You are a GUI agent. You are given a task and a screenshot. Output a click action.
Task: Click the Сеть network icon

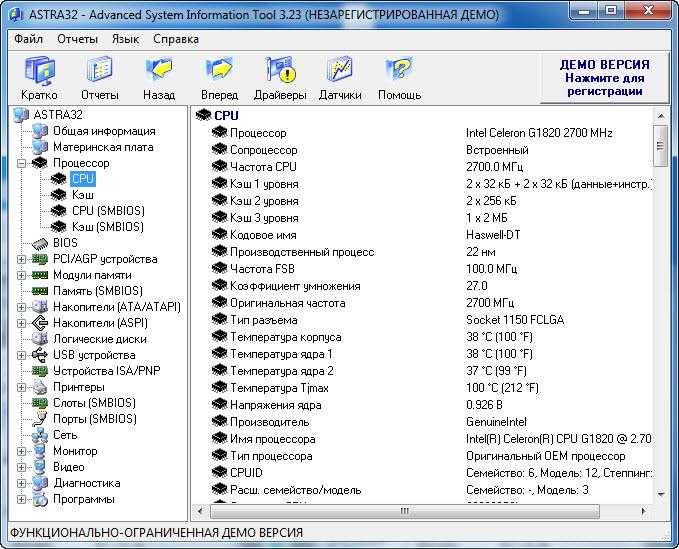point(40,435)
